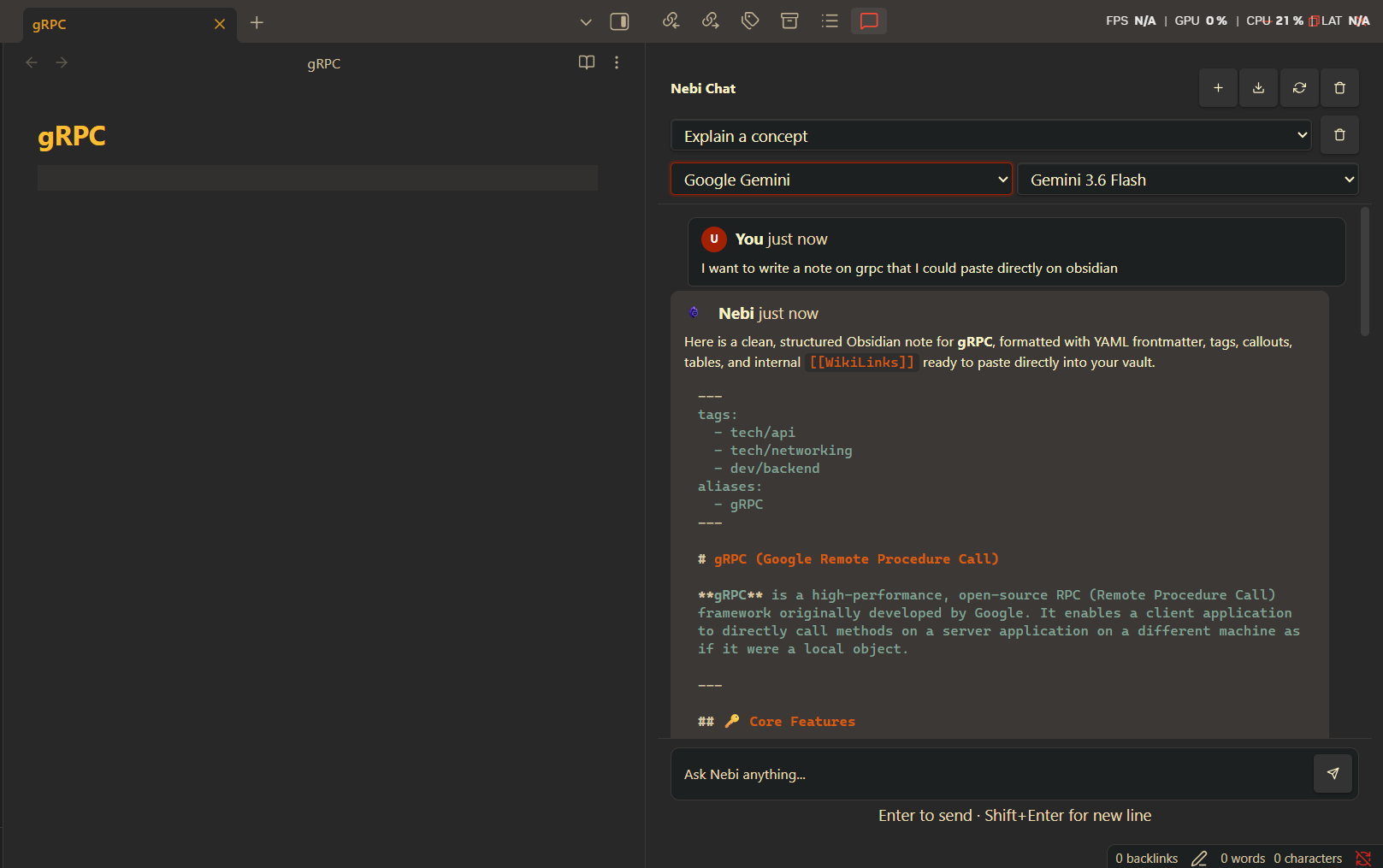Click the '## Core Features' heading

777,722
